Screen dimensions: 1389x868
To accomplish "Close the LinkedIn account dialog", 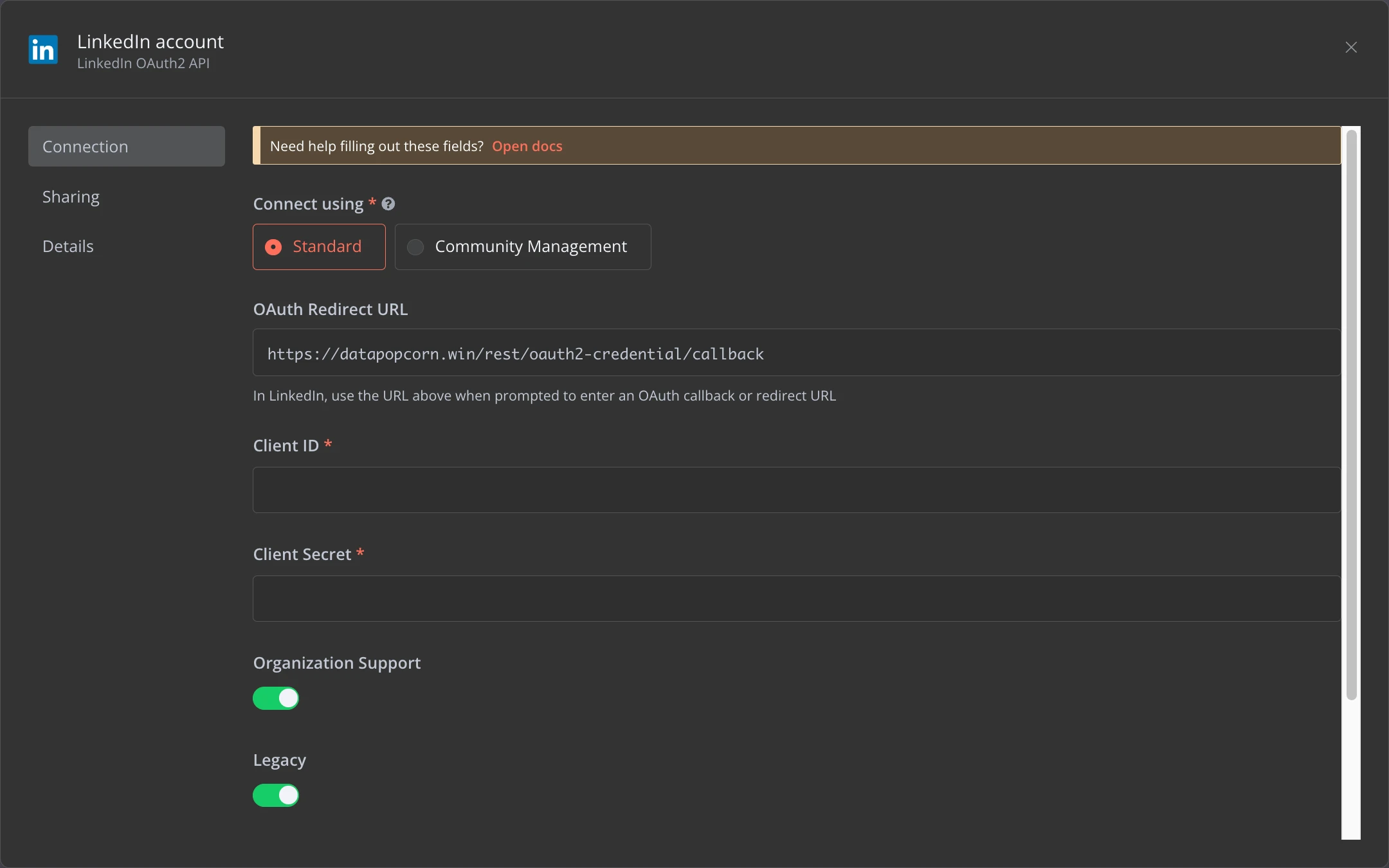I will pos(1351,48).
